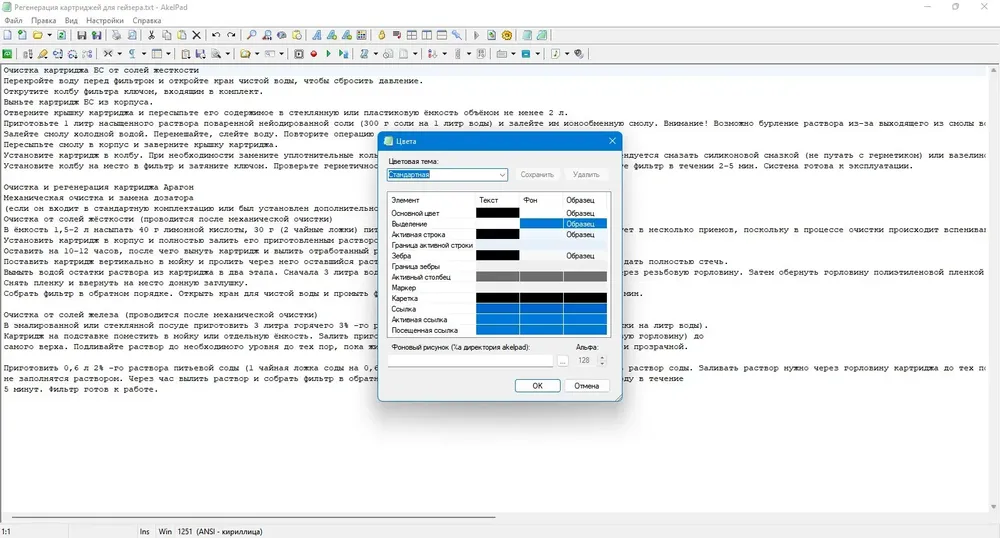Open the Настройки menu
This screenshot has width=1000, height=538.
(x=105, y=20)
